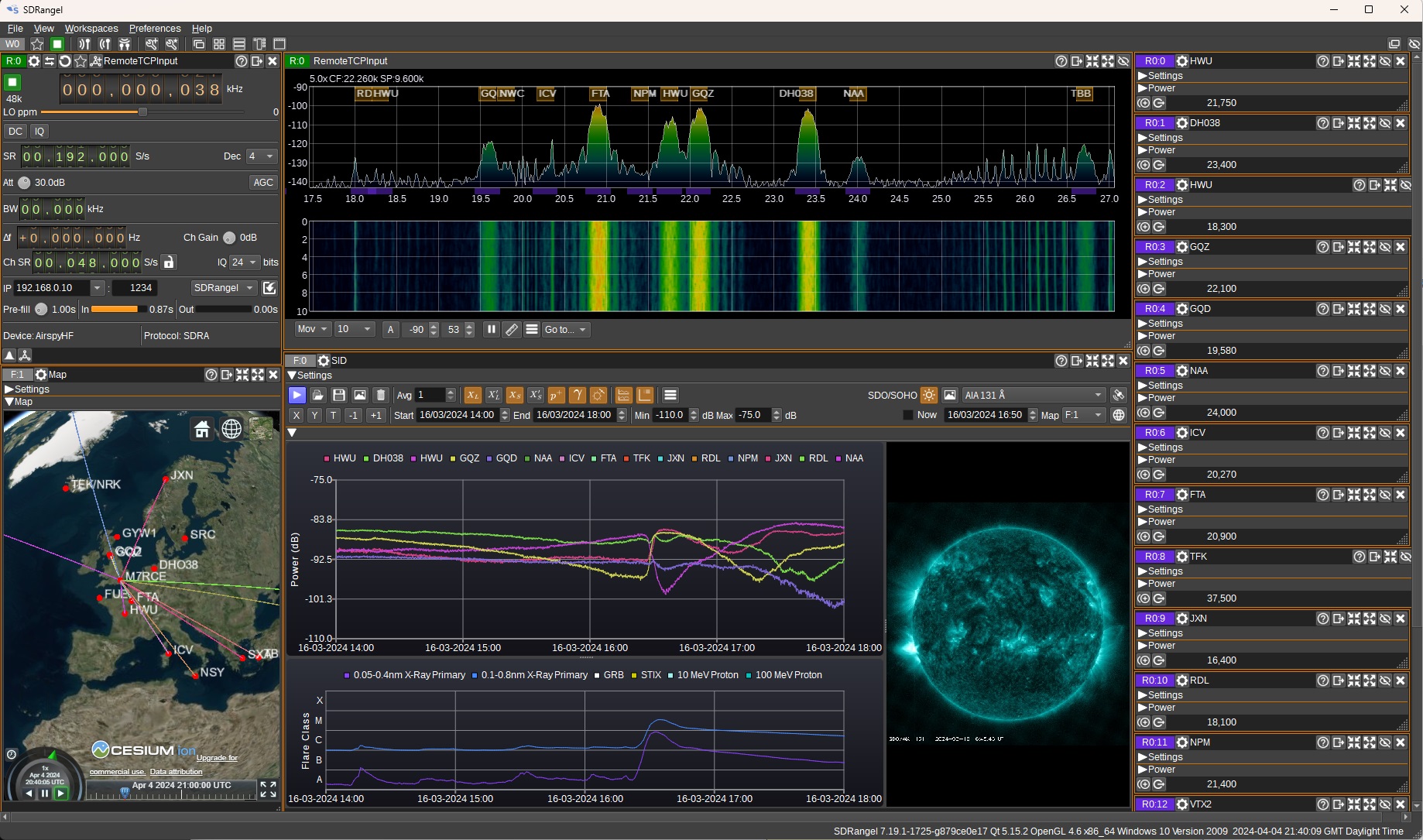
Task: Clear SID data with trash icon
Action: click(380, 396)
